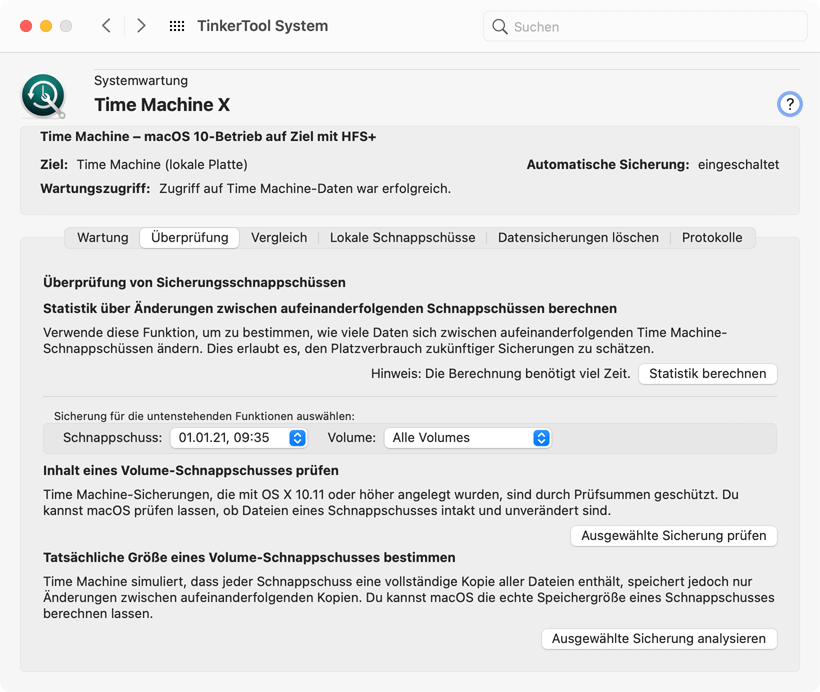This screenshot has width=820, height=692.
Task: Show the Protokolle tab
Action: (712, 237)
